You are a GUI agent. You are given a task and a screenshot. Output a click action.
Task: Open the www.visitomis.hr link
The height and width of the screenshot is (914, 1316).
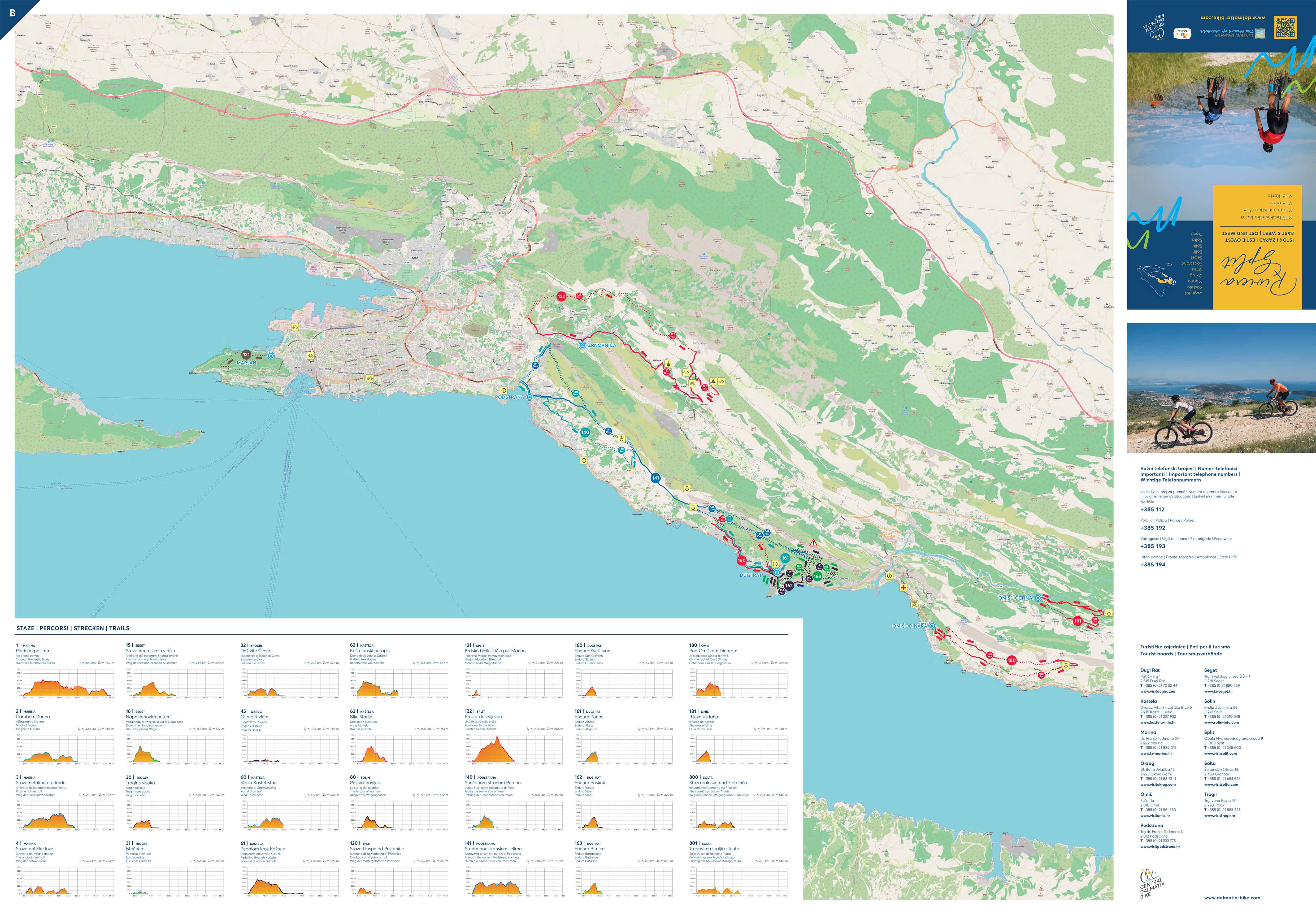click(1155, 816)
